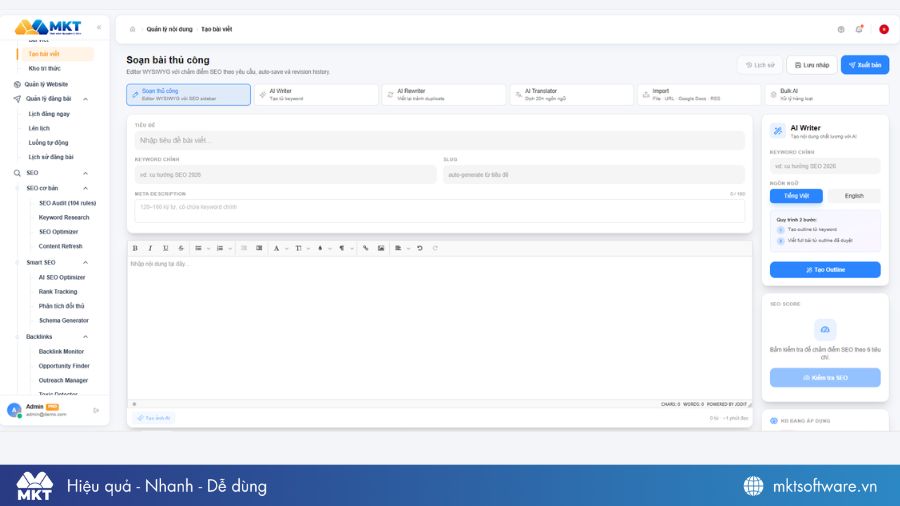The image size is (900, 506).
Task: Increase indent in the editor
Action: coord(259,248)
